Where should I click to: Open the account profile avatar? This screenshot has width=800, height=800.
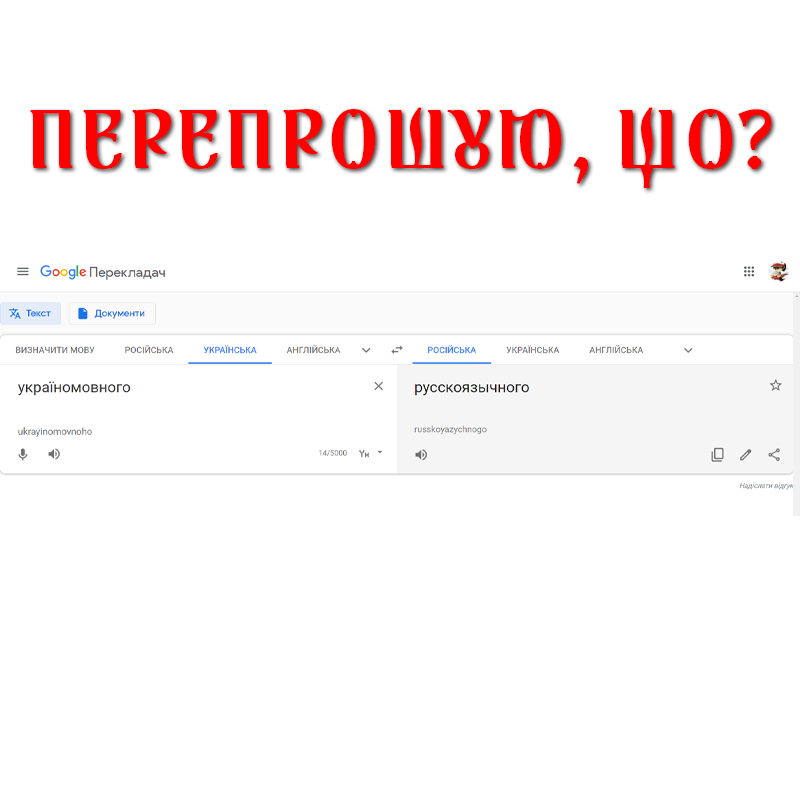779,271
